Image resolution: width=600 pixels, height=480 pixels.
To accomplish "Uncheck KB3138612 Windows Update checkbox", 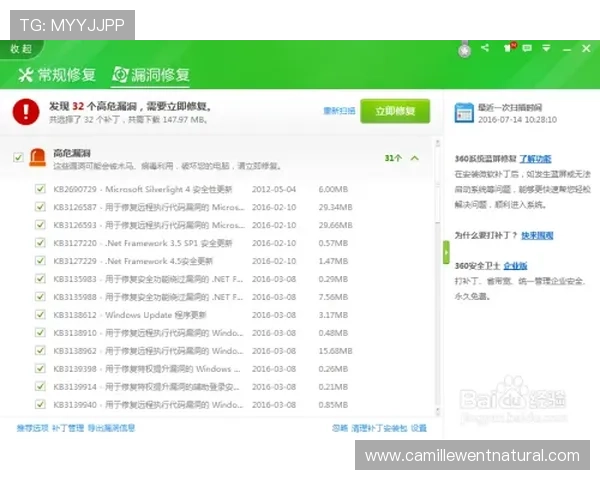I will pos(40,315).
